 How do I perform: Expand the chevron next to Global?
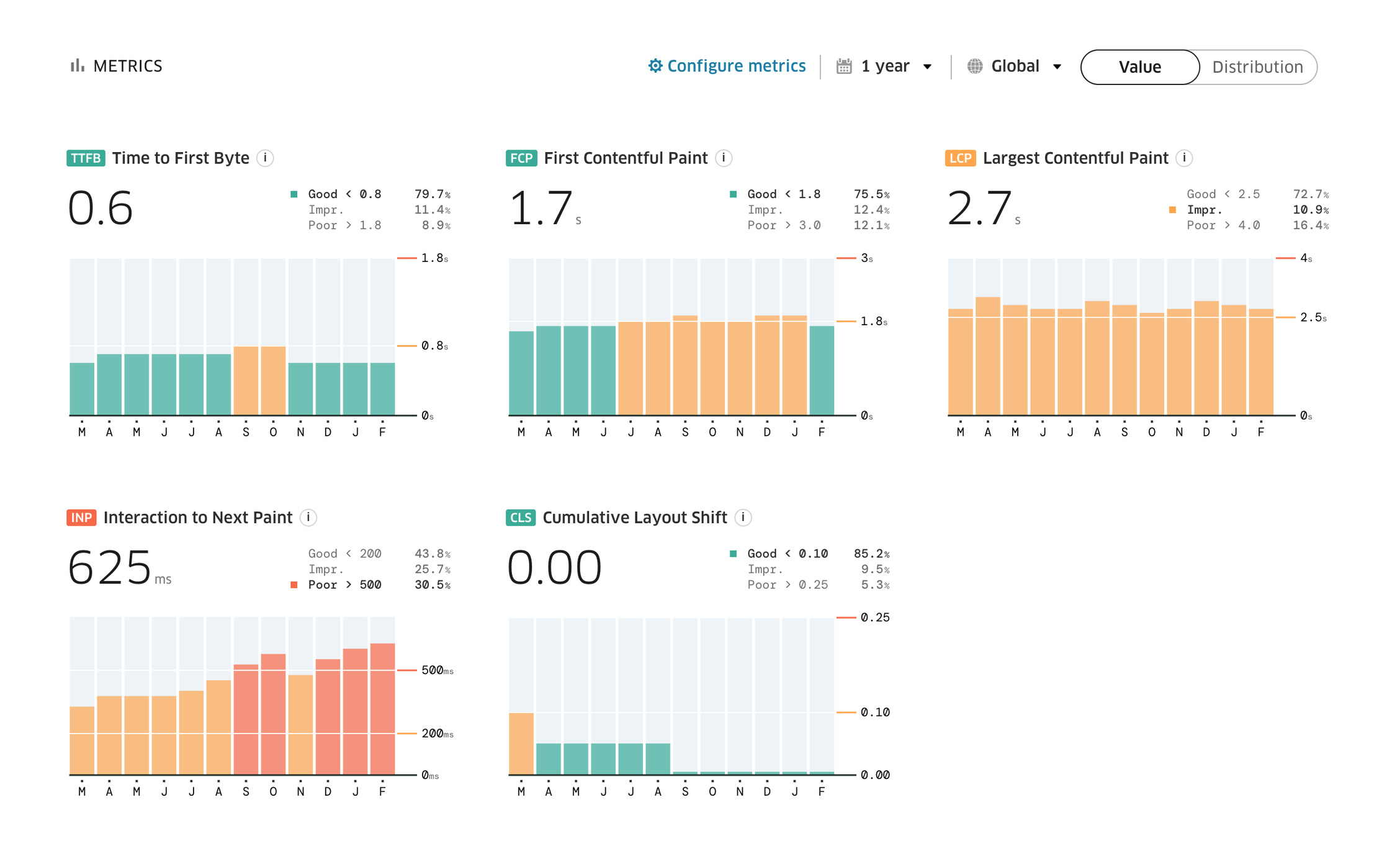[1057, 66]
